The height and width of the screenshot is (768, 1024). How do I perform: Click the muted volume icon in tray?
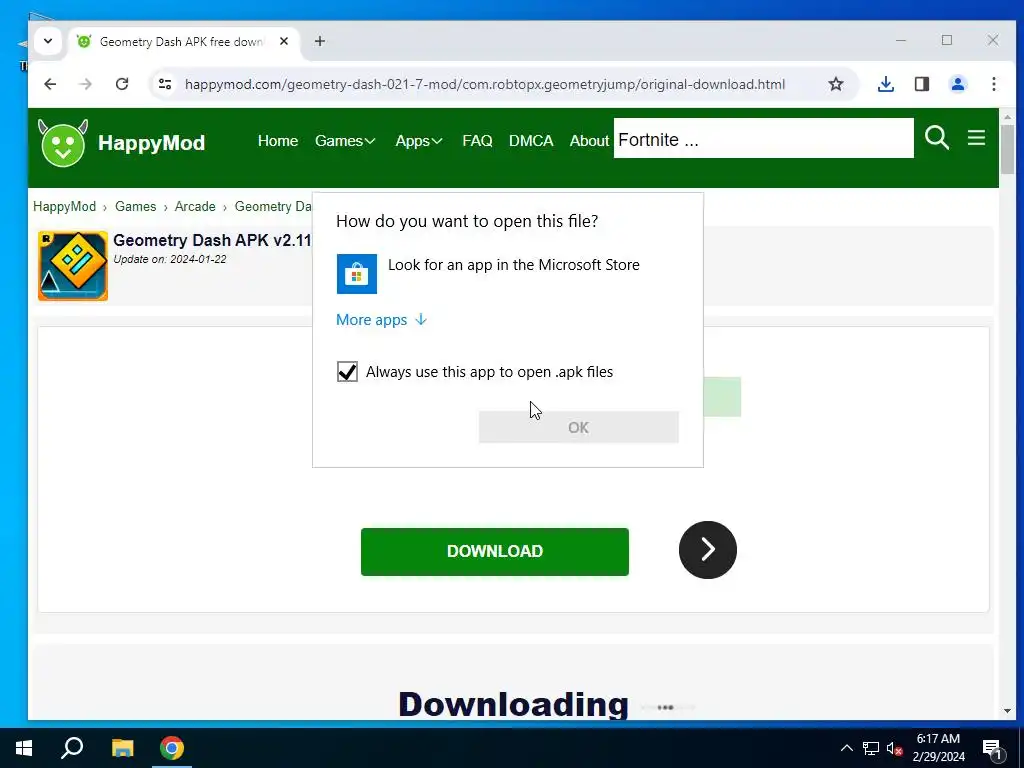pos(894,748)
